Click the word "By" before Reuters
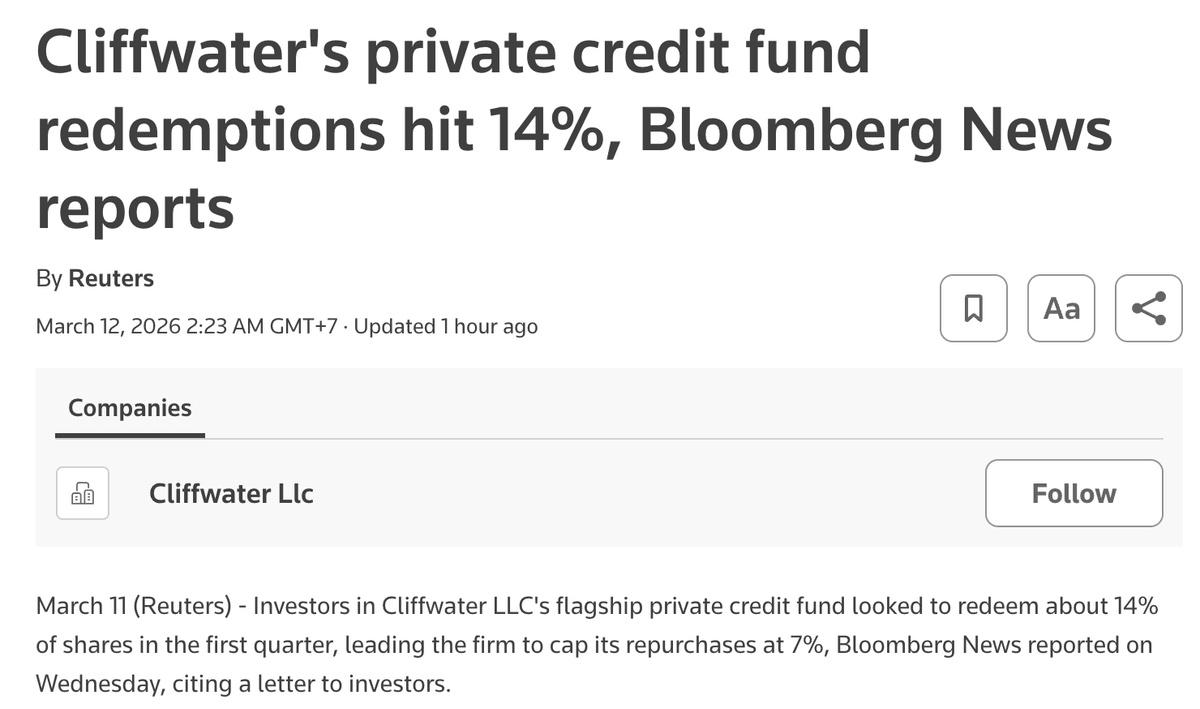The width and height of the screenshot is (1200, 709). (x=49, y=278)
